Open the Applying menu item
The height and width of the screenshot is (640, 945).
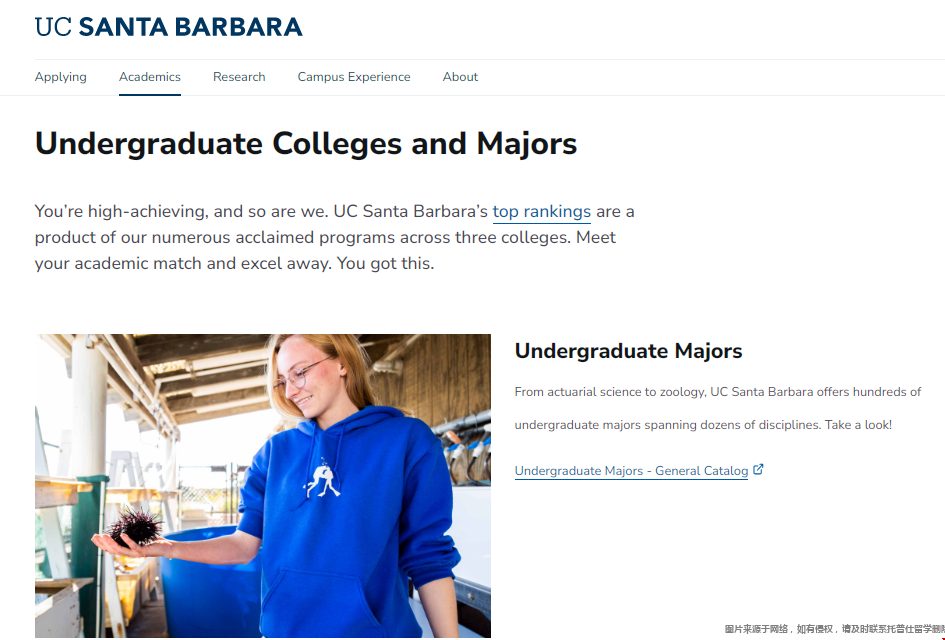click(x=61, y=77)
